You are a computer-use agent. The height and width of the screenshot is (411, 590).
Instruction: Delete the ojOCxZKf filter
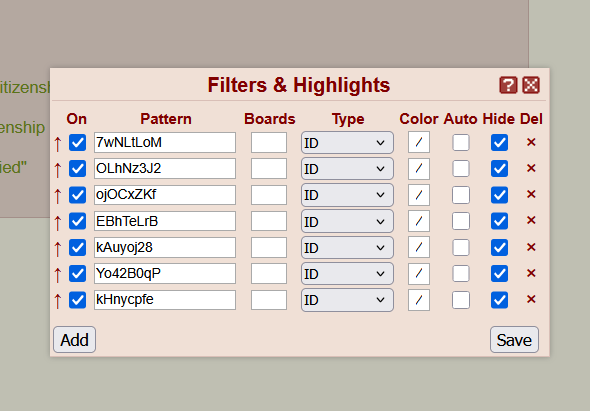coord(531,194)
